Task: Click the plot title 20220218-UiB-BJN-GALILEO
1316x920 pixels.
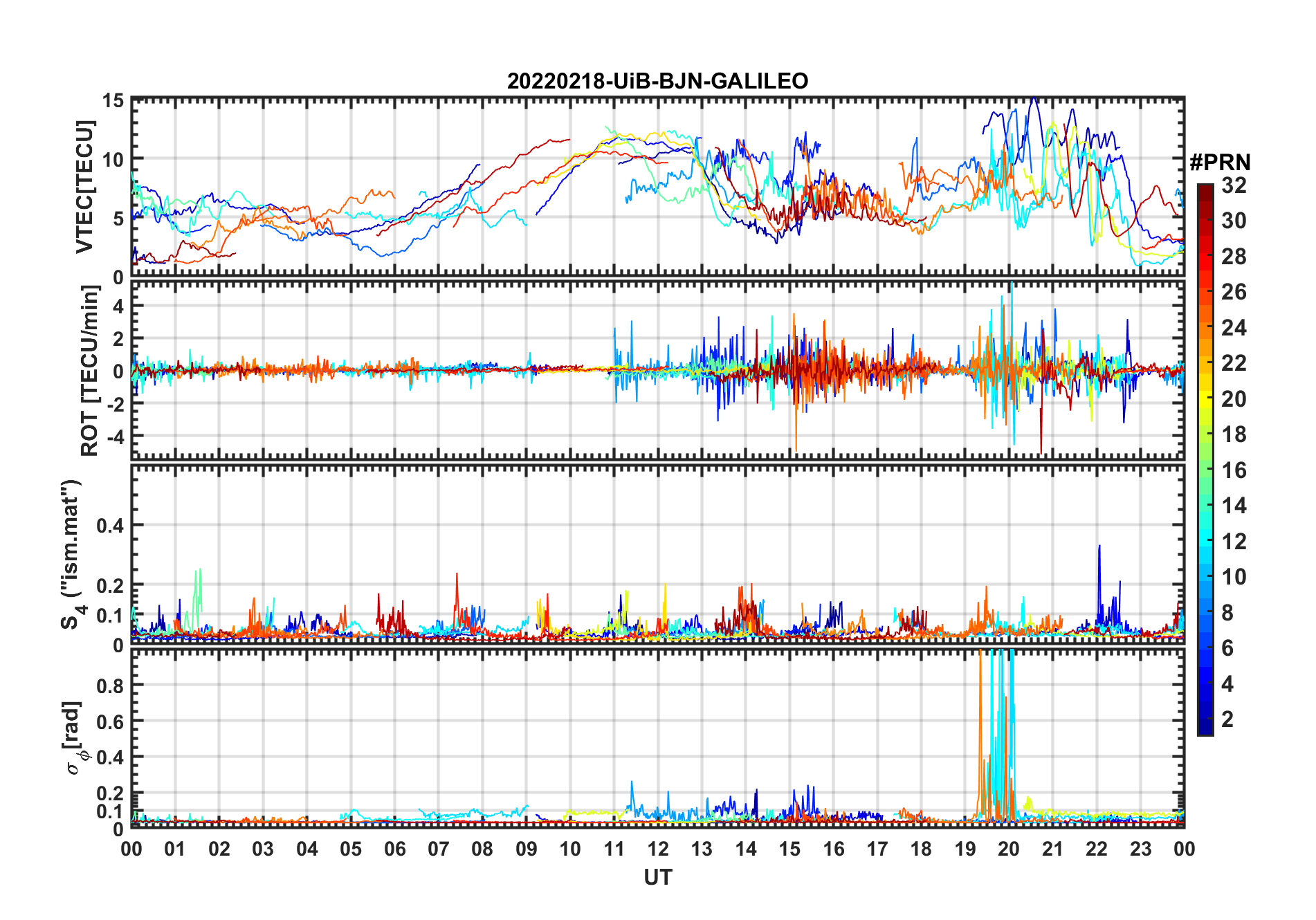Action: pos(657,81)
